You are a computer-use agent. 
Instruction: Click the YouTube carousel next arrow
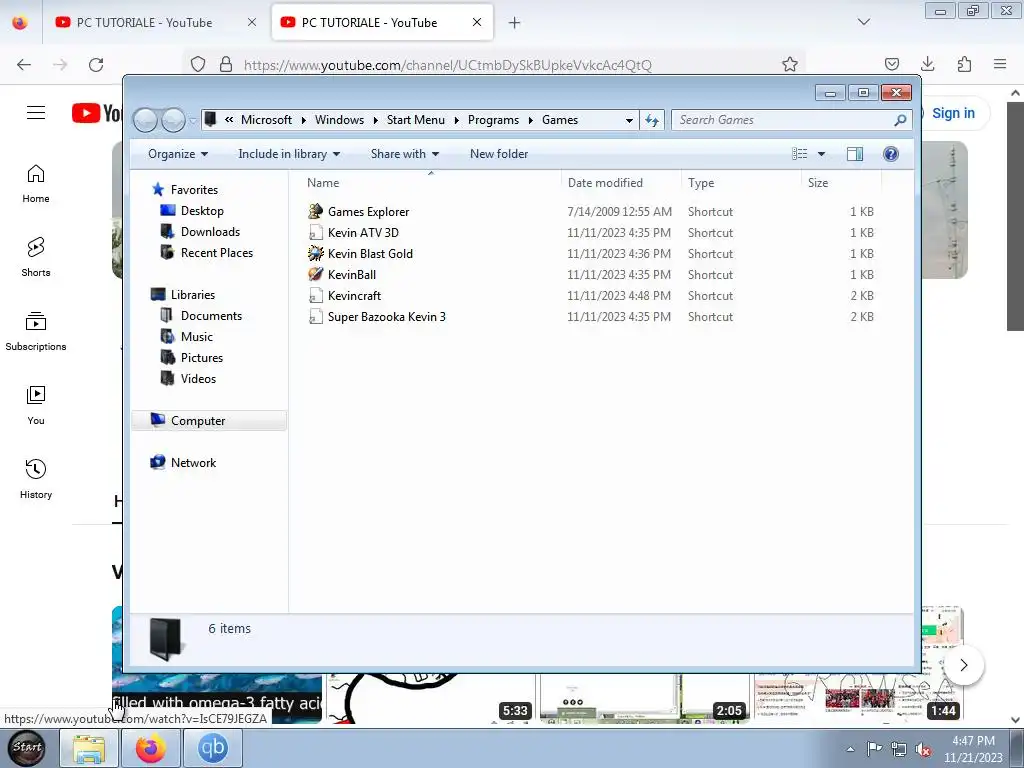click(x=963, y=665)
